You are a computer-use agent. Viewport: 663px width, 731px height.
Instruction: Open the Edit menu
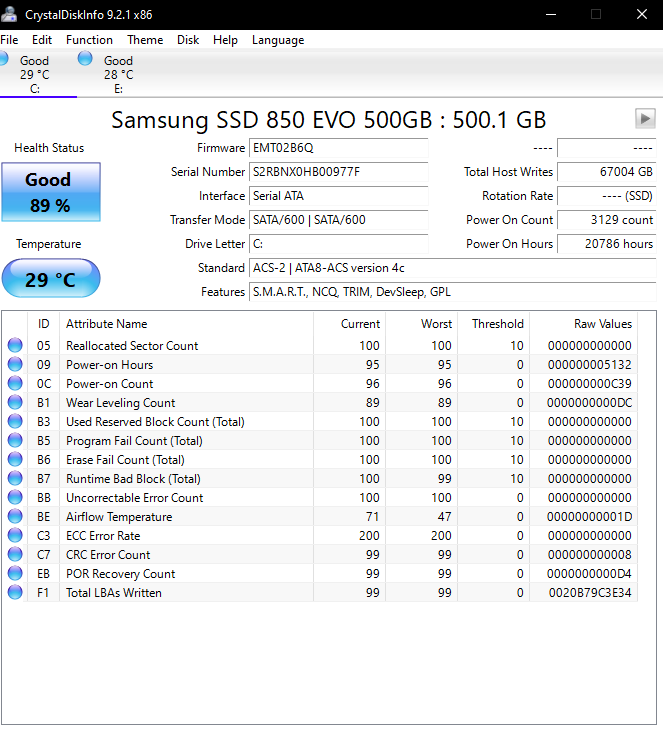point(42,40)
